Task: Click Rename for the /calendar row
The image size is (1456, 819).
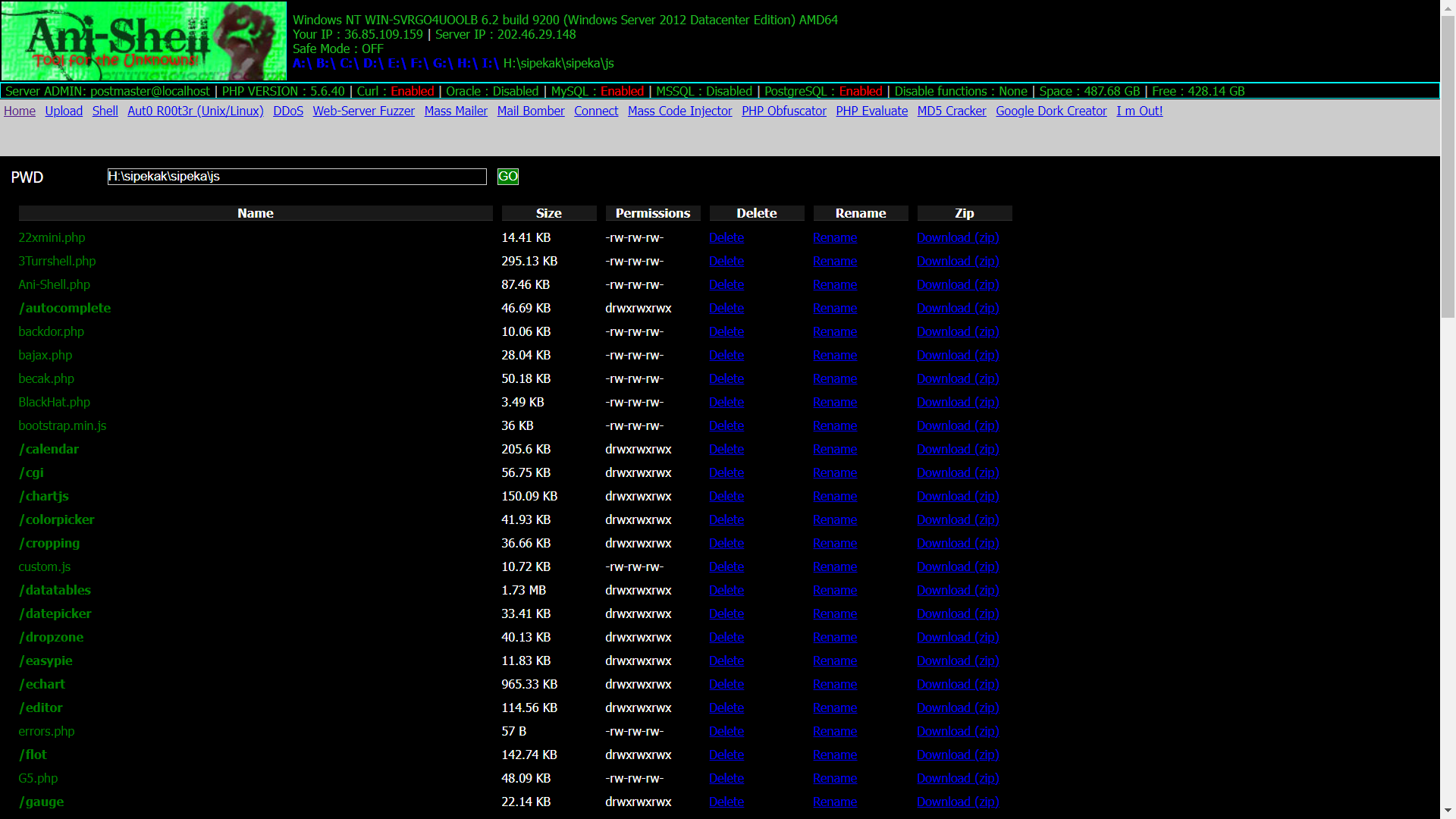Action: [835, 449]
